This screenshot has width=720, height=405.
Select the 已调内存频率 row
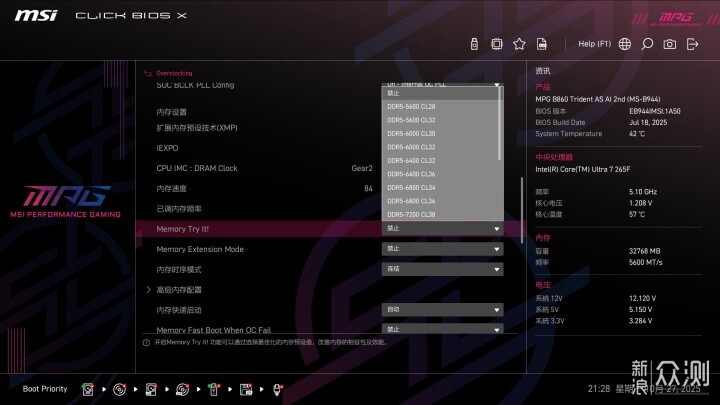click(179, 209)
